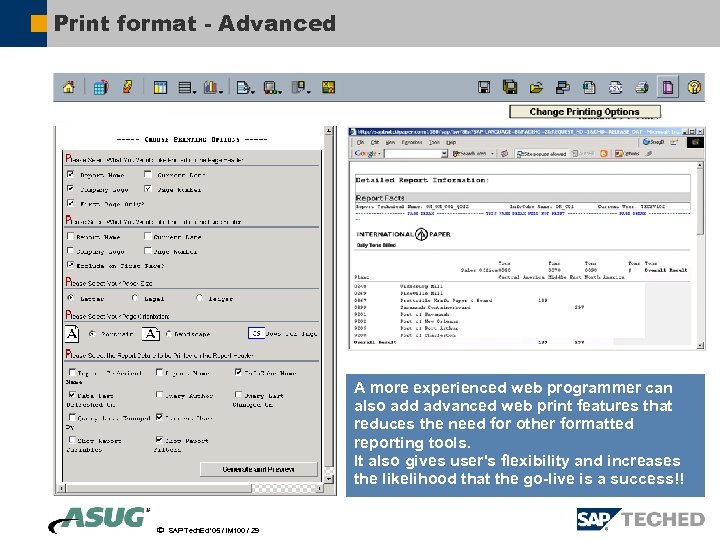Select the Legal paper size radio
Image resolution: width=720 pixels, height=540 pixels.
tap(135, 298)
